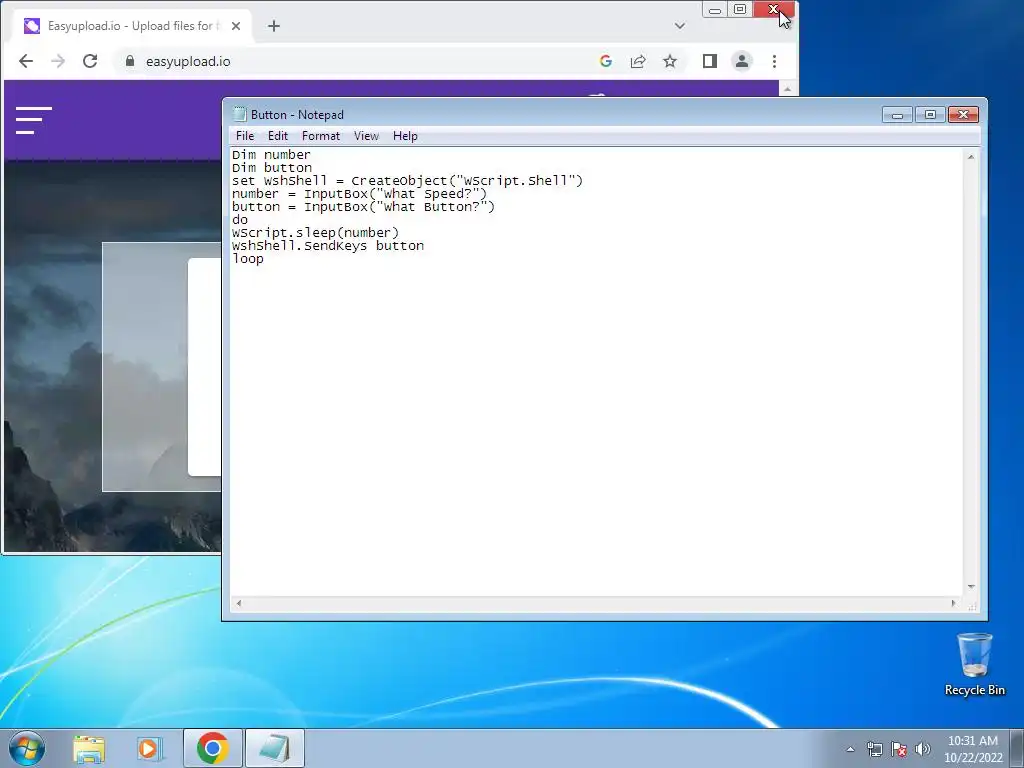Open the File menu in Notepad
The width and height of the screenshot is (1024, 768).
point(245,136)
